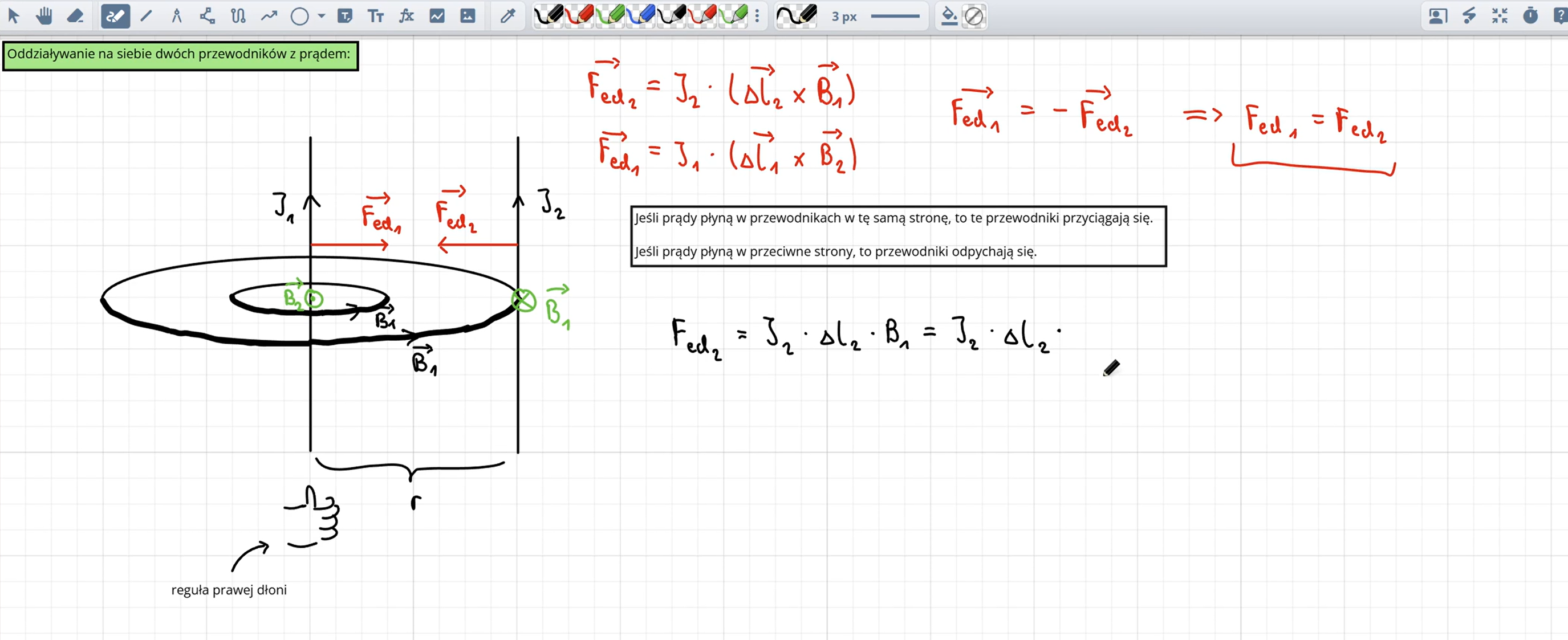
Task: Toggle collapse fullscreen arrows icon
Action: tap(1499, 16)
